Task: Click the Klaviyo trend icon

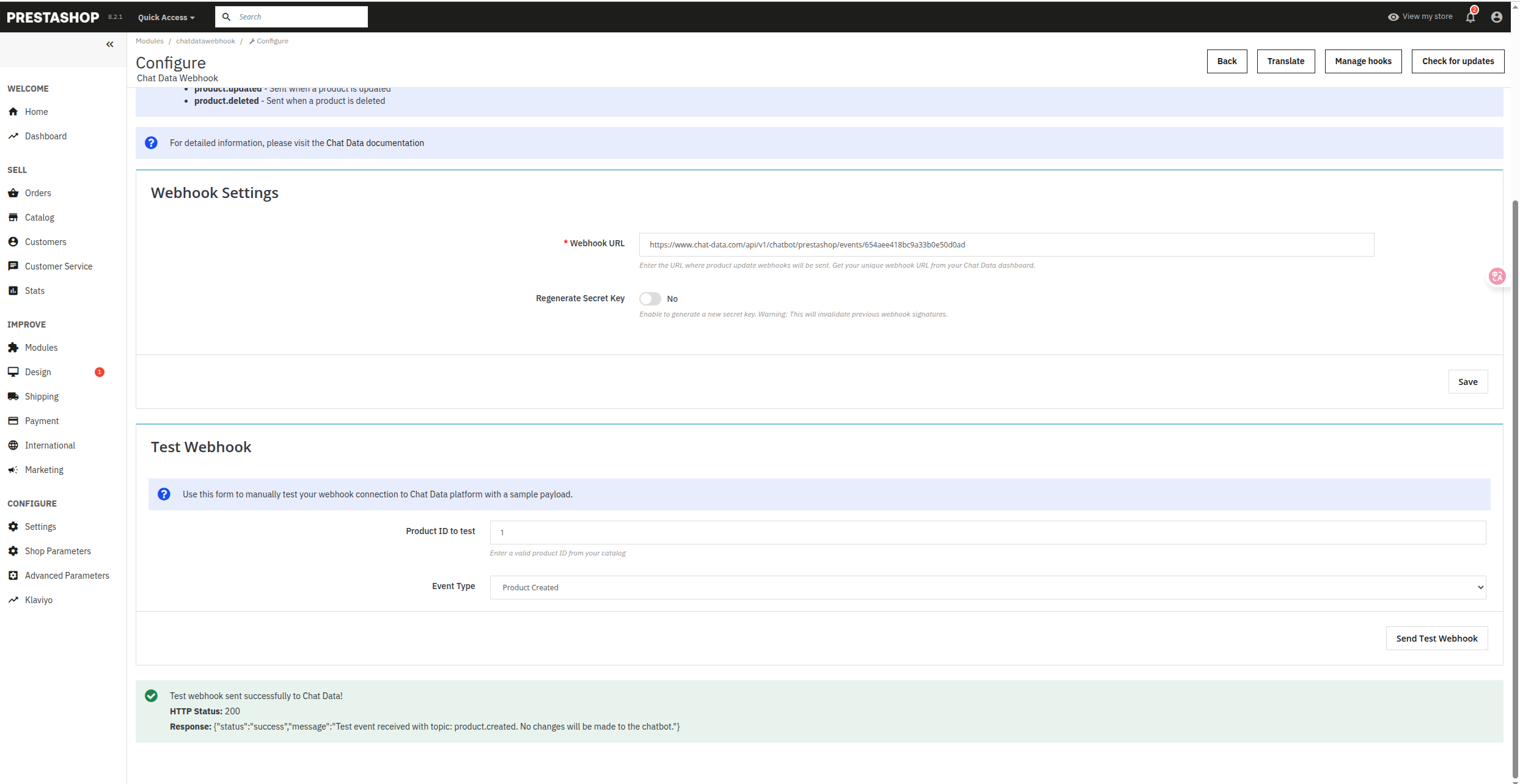Action: click(x=13, y=600)
